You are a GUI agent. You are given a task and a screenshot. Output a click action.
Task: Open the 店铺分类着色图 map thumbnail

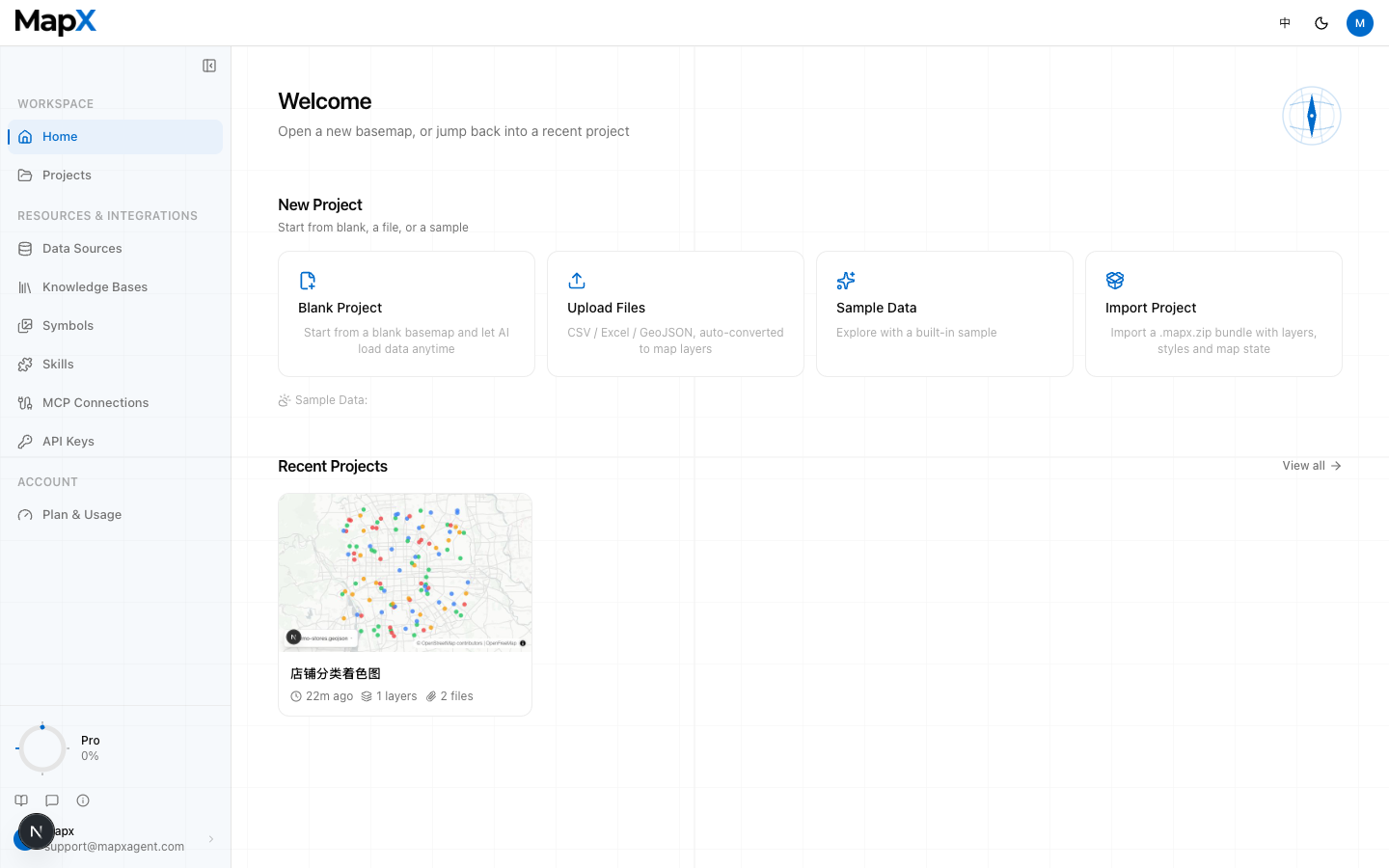[405, 572]
